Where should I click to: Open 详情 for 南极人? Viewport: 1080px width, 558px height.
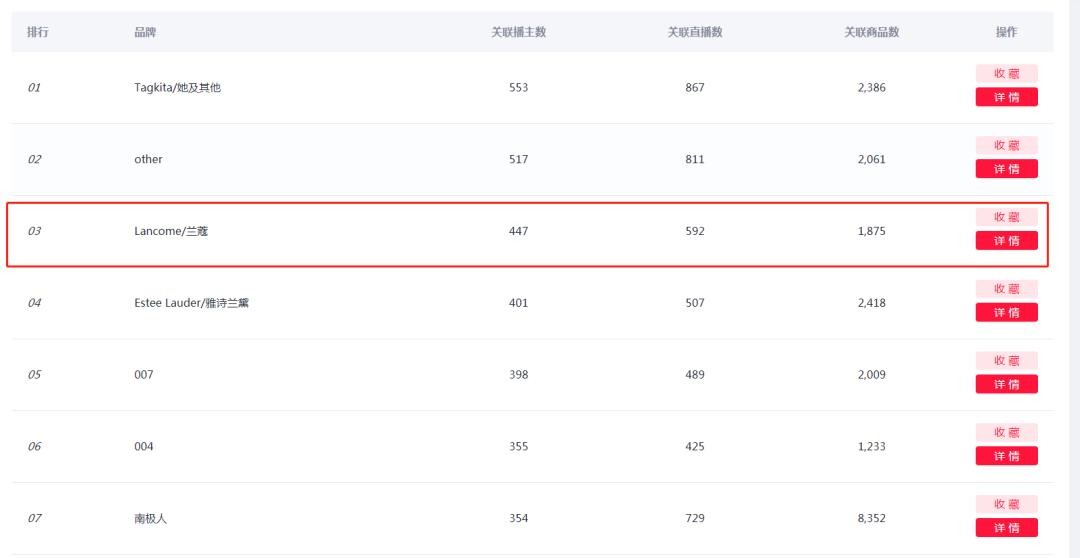(1006, 528)
